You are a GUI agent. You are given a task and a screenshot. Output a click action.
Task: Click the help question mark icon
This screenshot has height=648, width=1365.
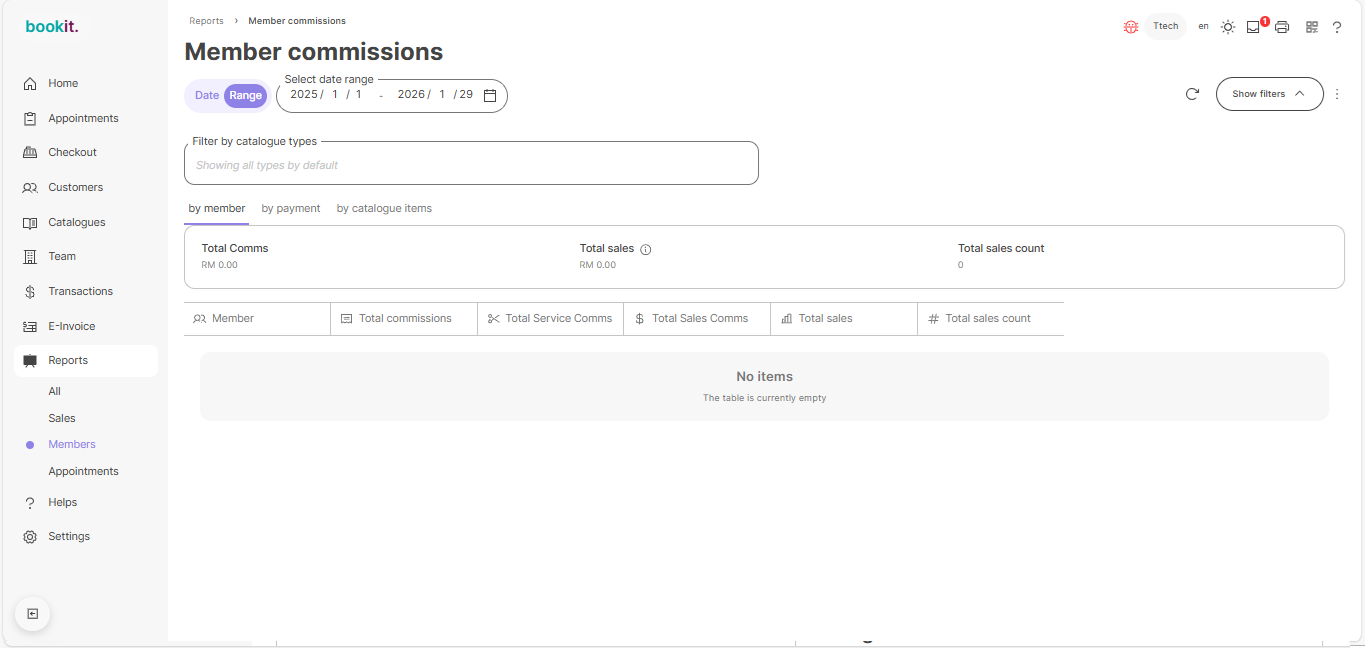1337,27
